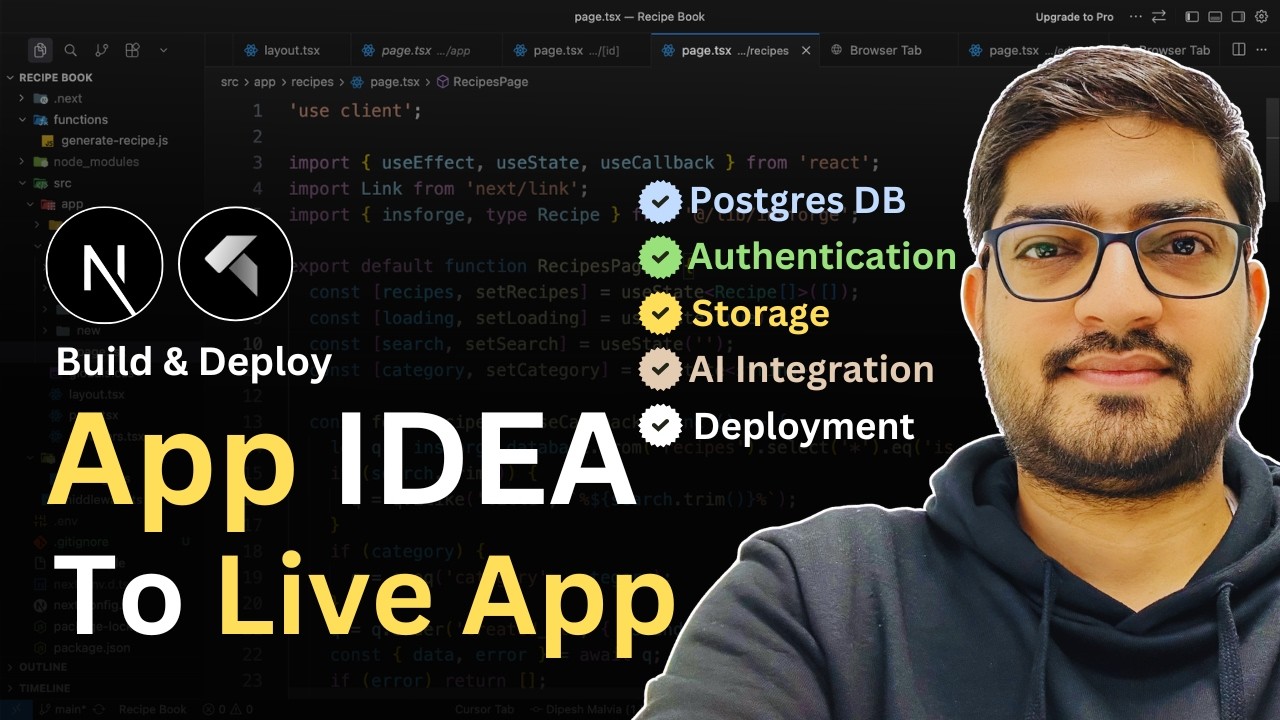Click the Authentication checkmark badge
The image size is (1280, 720).
(x=660, y=257)
